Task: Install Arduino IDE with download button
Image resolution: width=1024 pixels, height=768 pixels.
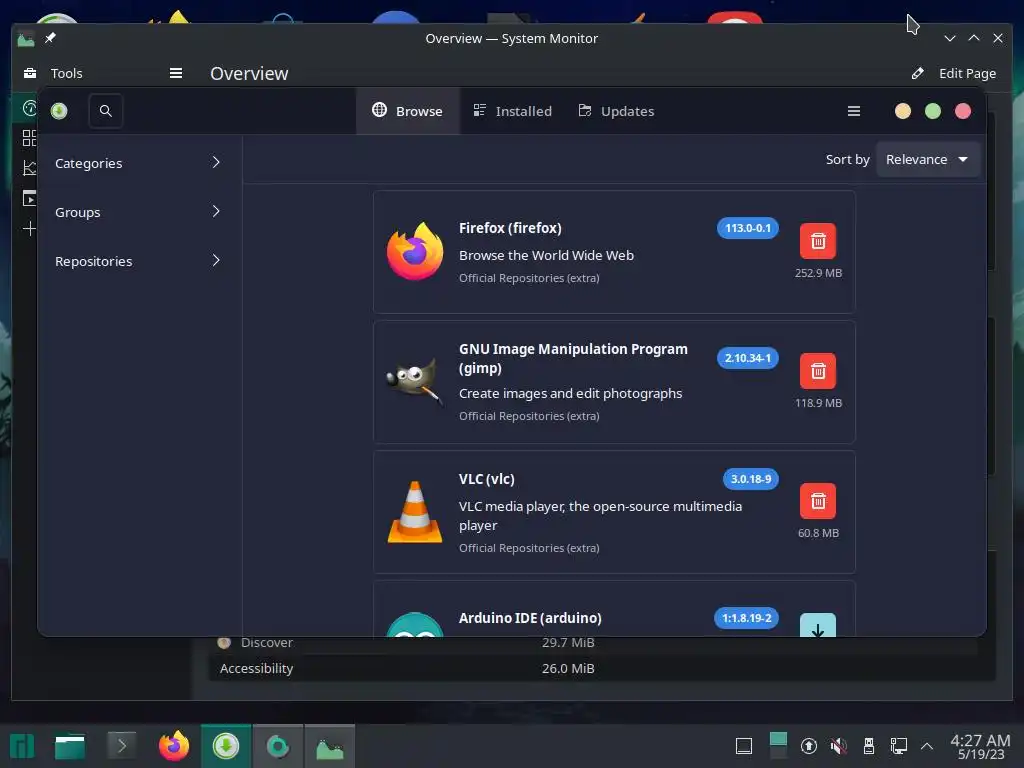Action: 818,625
